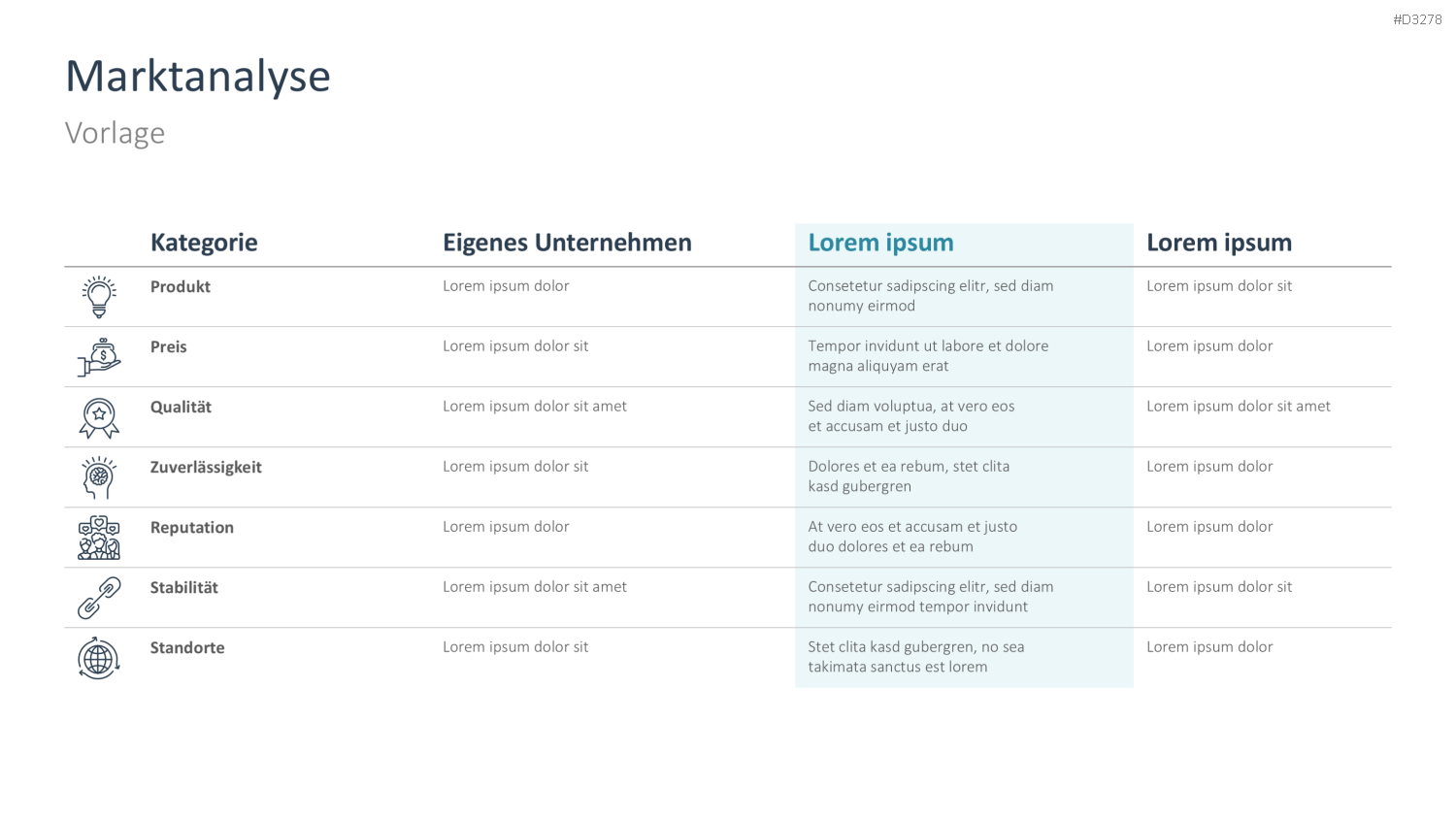This screenshot has width=1456, height=819.
Task: Click the rightmost dark Lorem ipsum header
Action: [x=1219, y=243]
